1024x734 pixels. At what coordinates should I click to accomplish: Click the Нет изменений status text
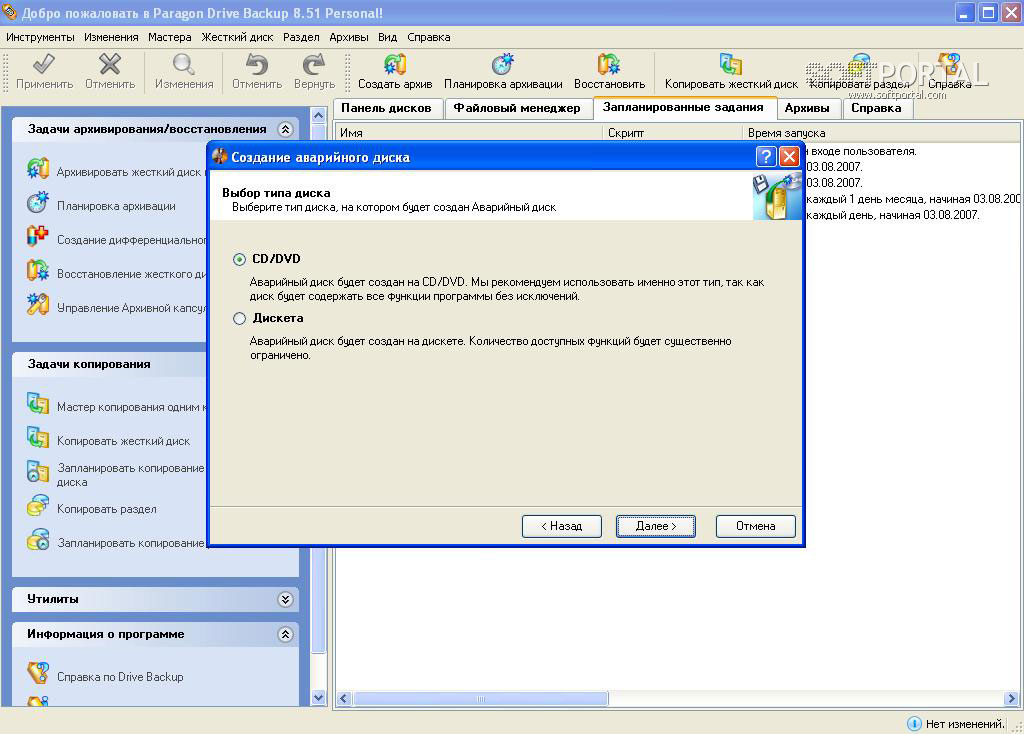tap(965, 724)
